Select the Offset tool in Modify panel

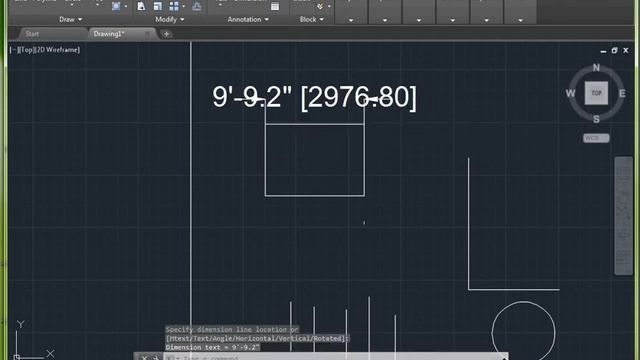coord(197,6)
